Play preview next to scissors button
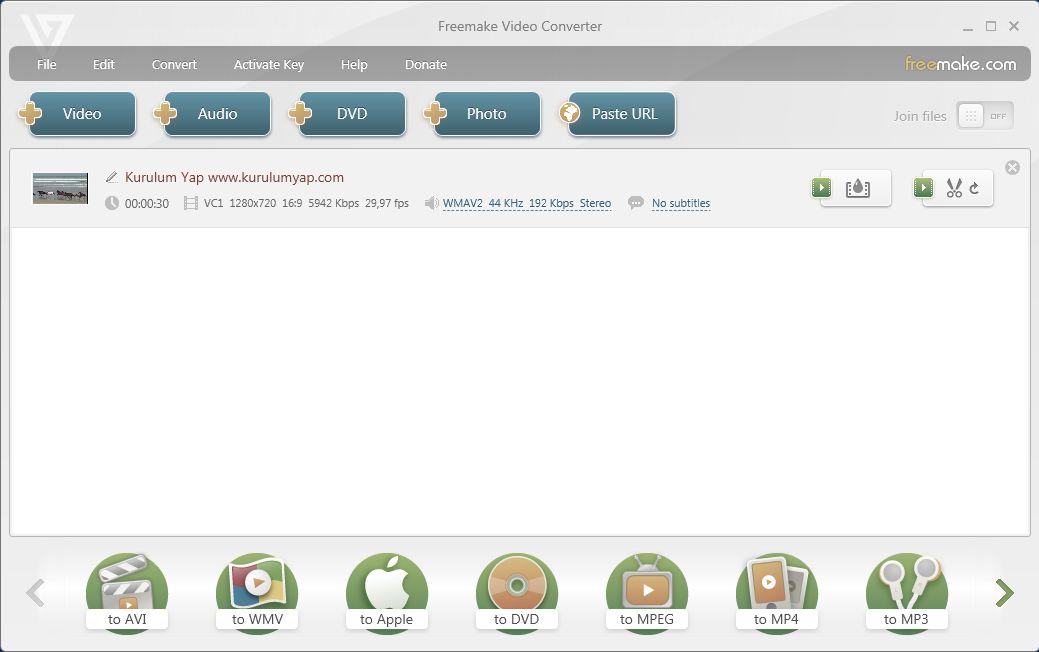 [924, 188]
